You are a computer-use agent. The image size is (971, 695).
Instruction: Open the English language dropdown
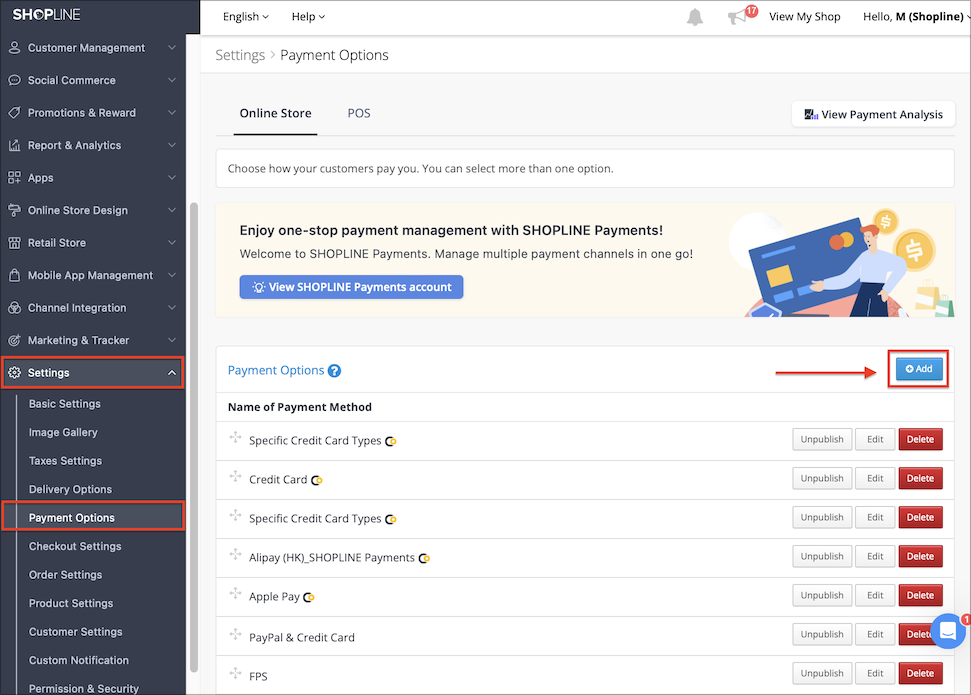coord(245,16)
